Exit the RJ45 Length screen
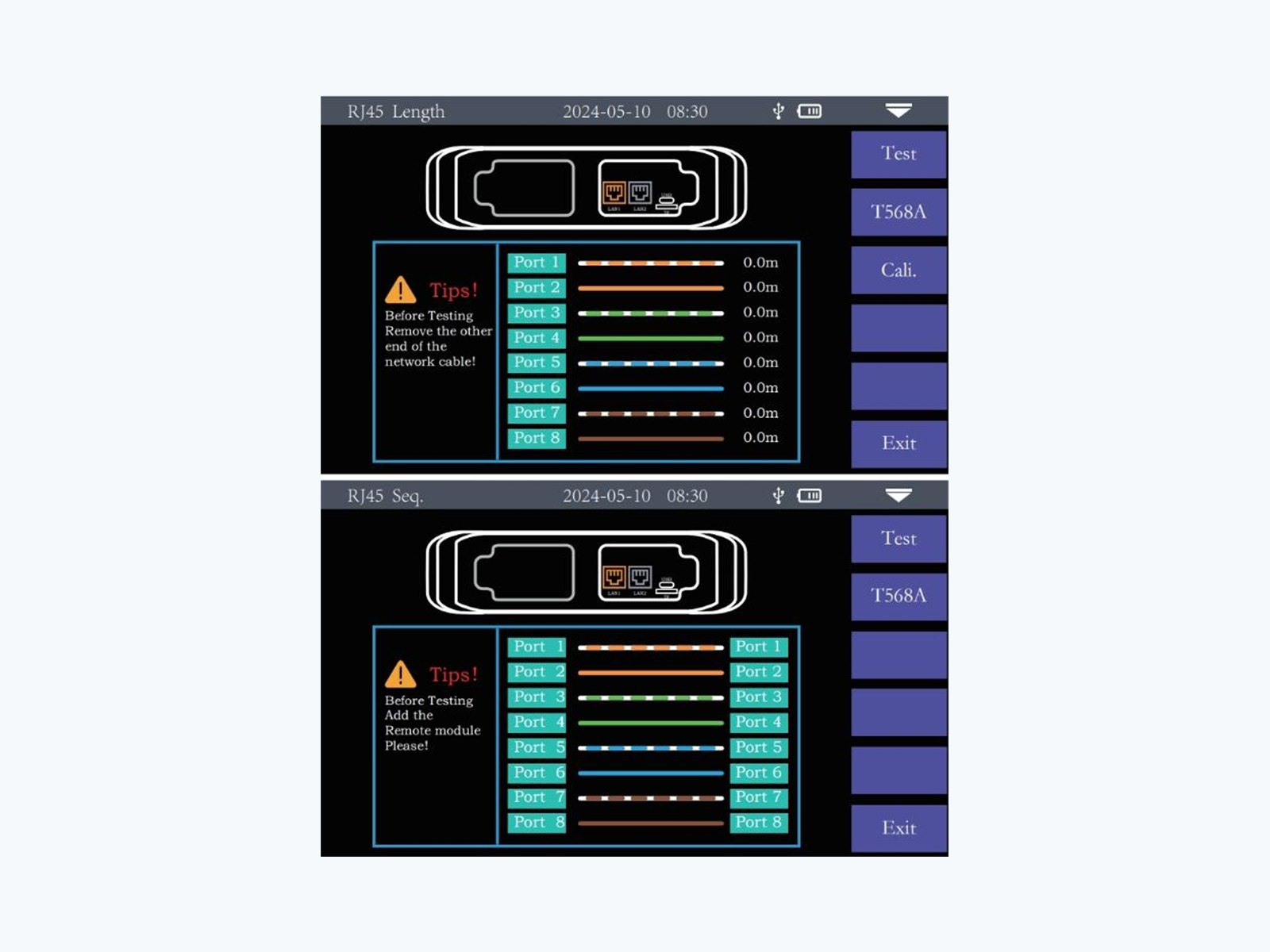Viewport: 1270px width, 952px height. click(x=899, y=443)
